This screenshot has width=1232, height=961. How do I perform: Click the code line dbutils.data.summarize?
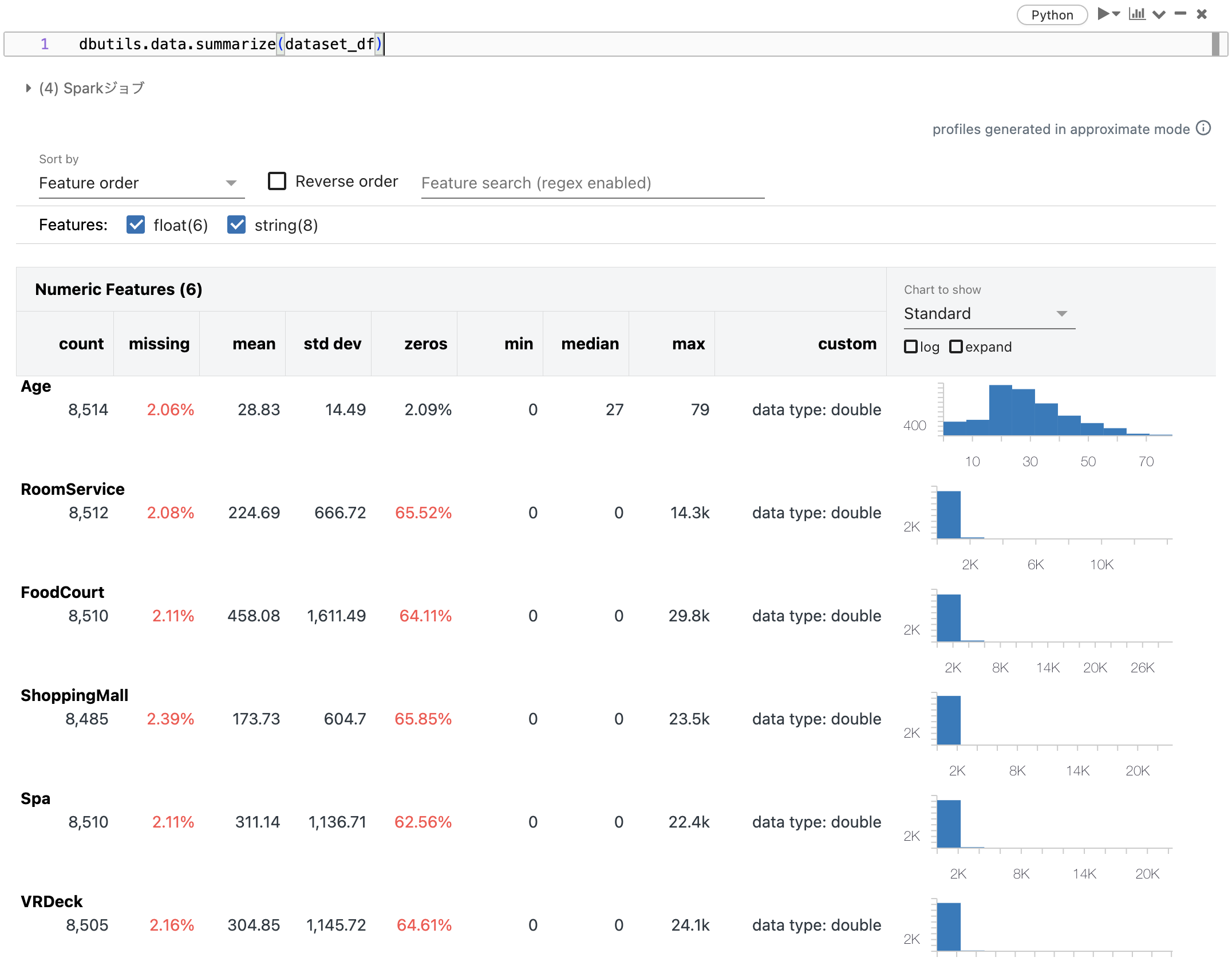229,44
